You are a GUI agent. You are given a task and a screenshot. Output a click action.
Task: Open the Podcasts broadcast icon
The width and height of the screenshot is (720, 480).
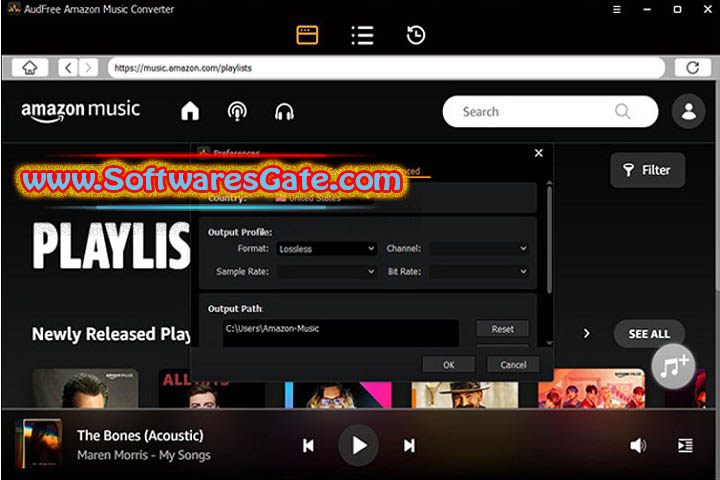click(x=237, y=111)
